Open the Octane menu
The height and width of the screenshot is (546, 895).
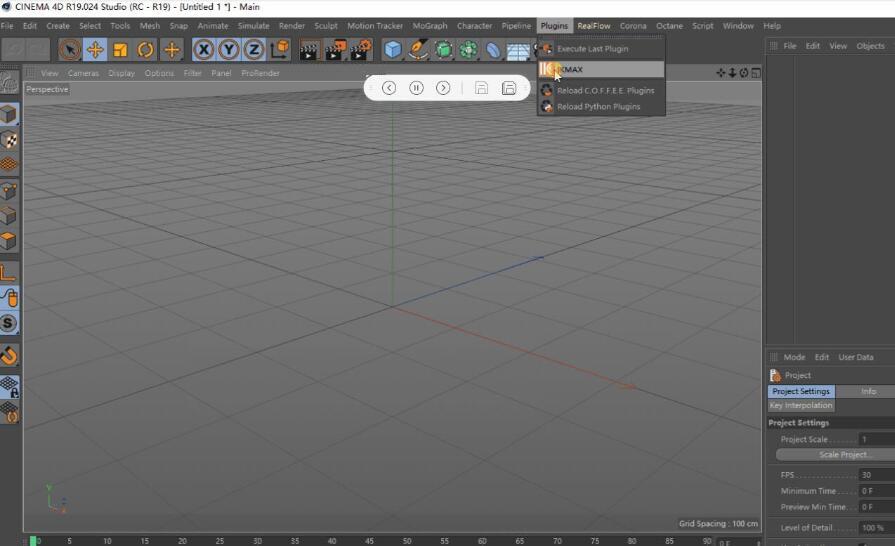pyautogui.click(x=669, y=26)
